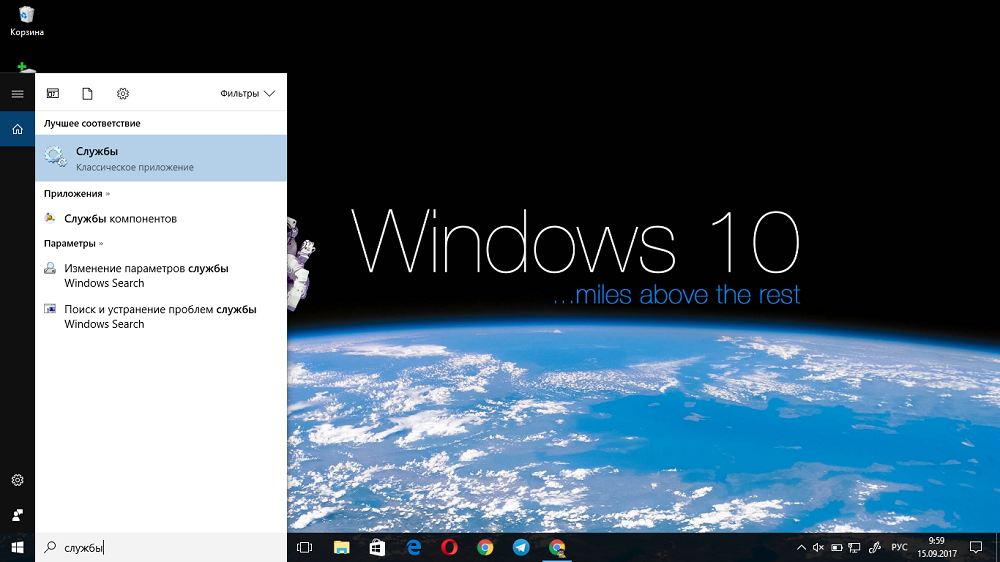1000x562 pixels.
Task: Launch Службы компонентов app result
Action: click(161, 218)
